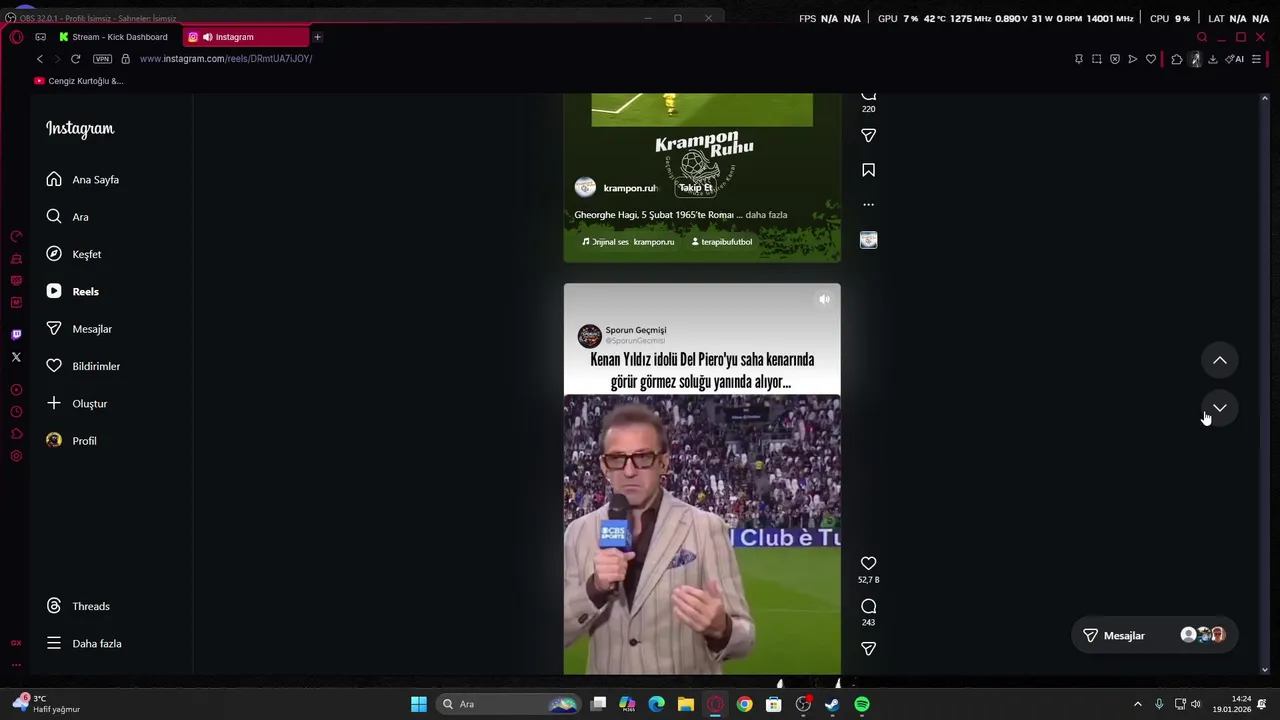This screenshot has height=720, width=1280.
Task: Click Oluştur to create post
Action: coord(76,403)
